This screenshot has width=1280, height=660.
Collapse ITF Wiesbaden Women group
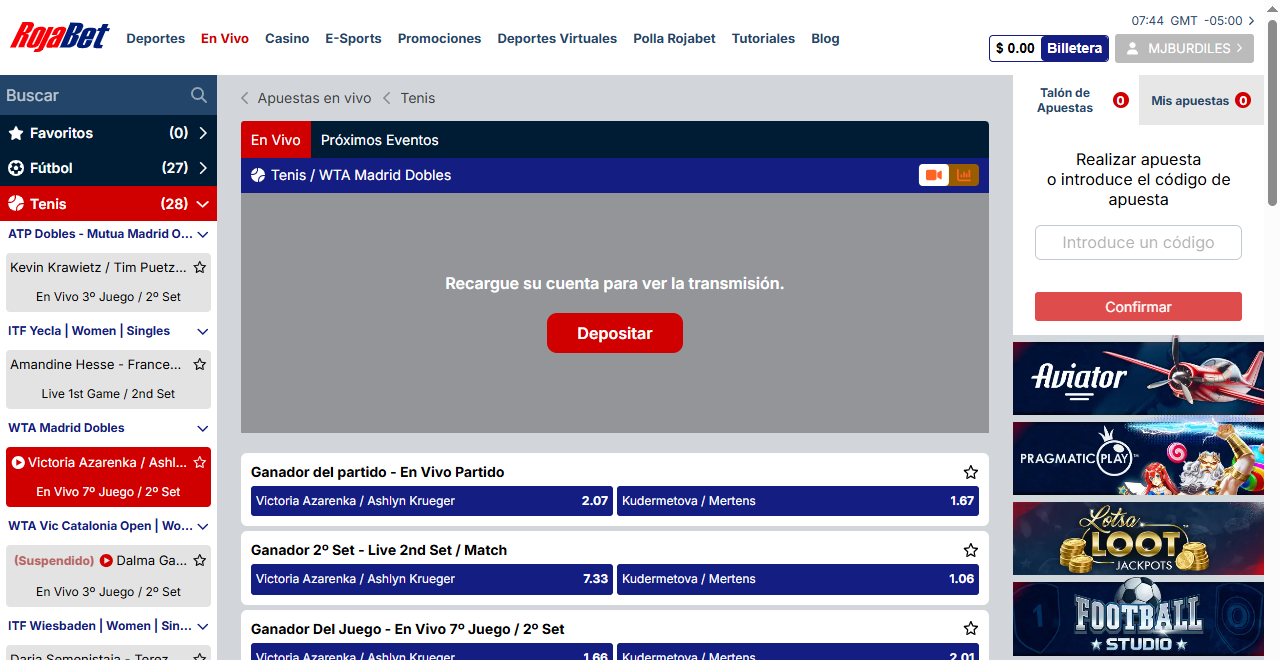pos(203,626)
